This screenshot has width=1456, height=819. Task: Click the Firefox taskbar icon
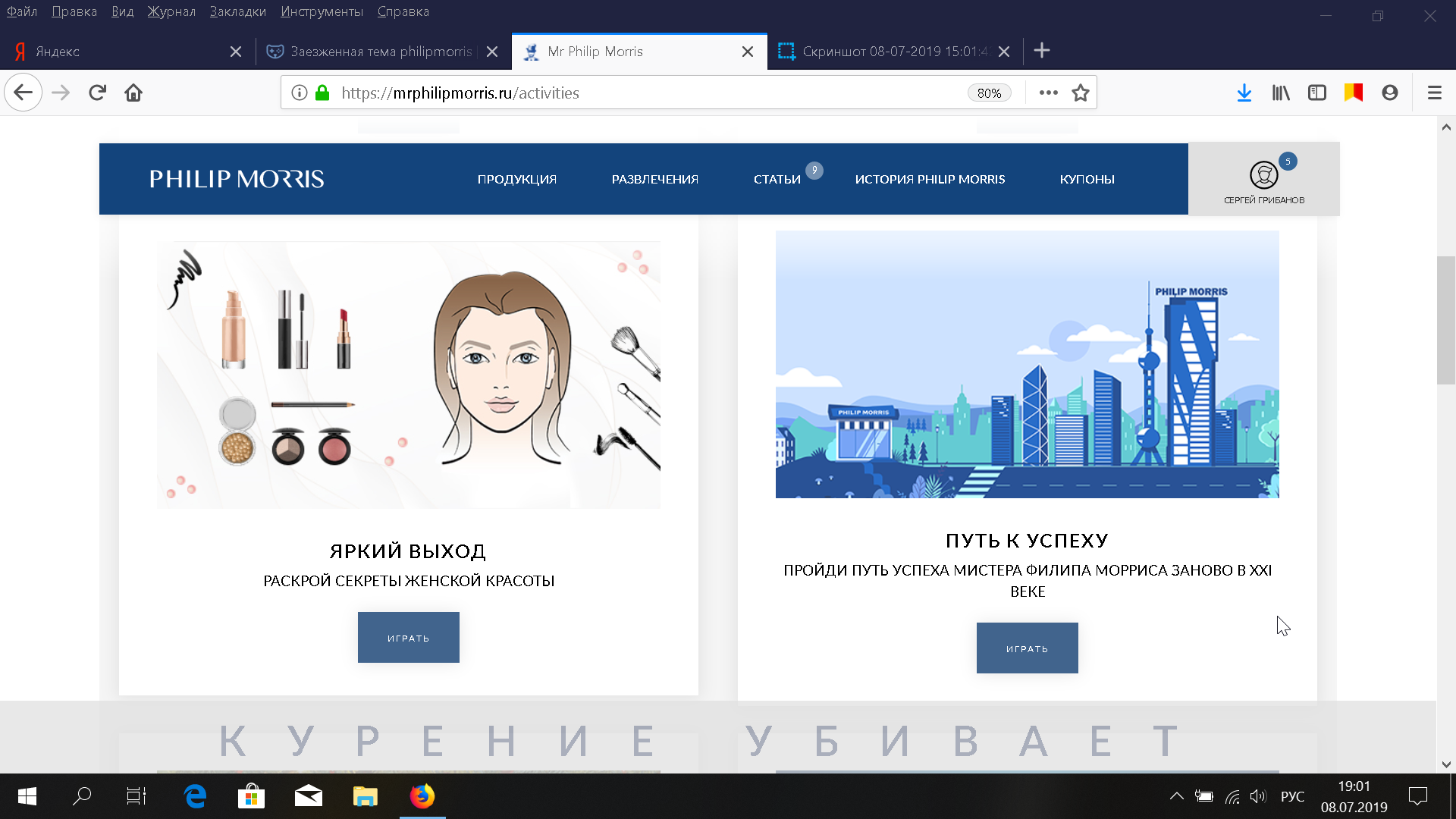422,796
